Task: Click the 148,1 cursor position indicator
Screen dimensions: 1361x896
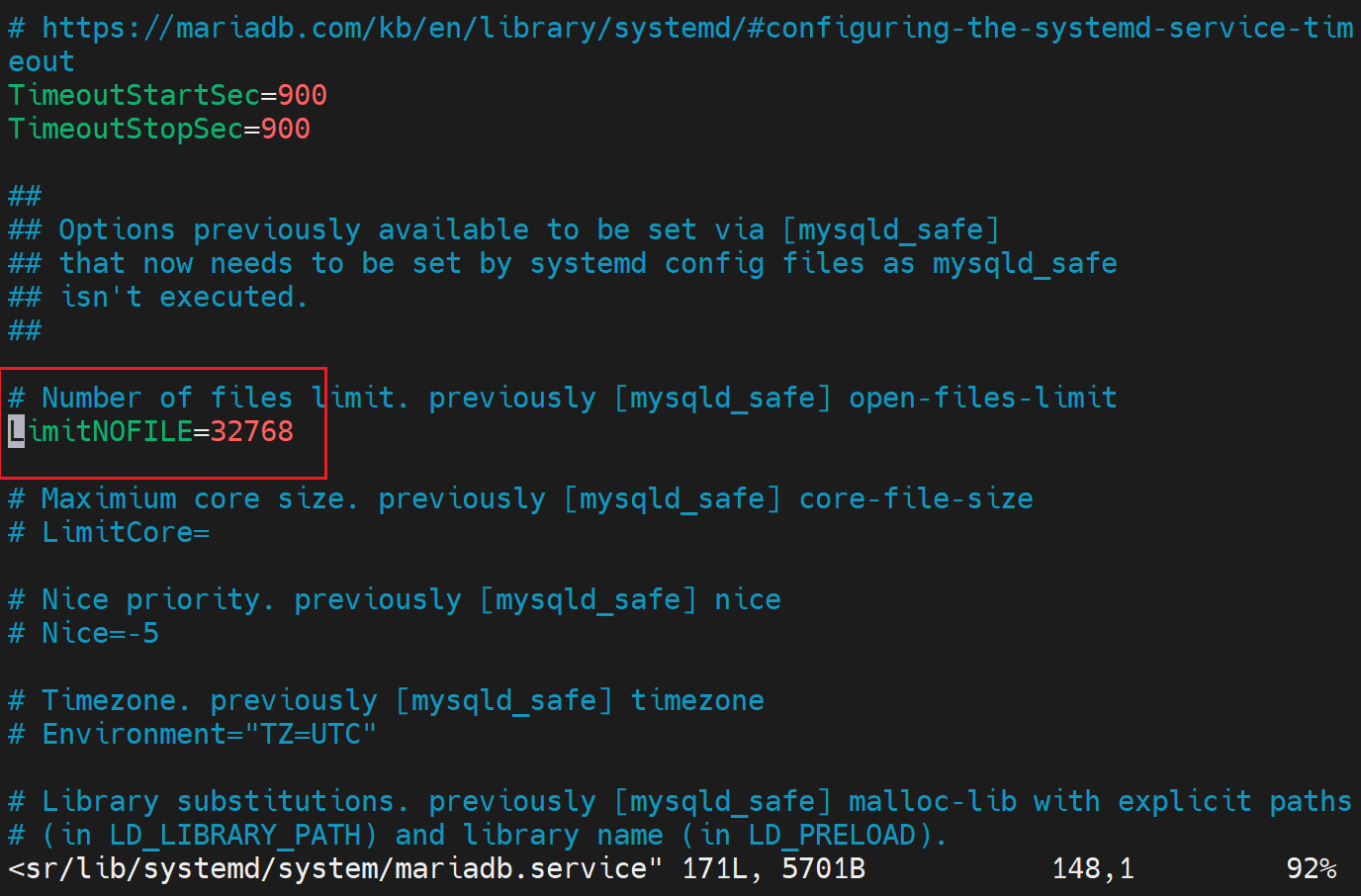Action: (x=1093, y=868)
